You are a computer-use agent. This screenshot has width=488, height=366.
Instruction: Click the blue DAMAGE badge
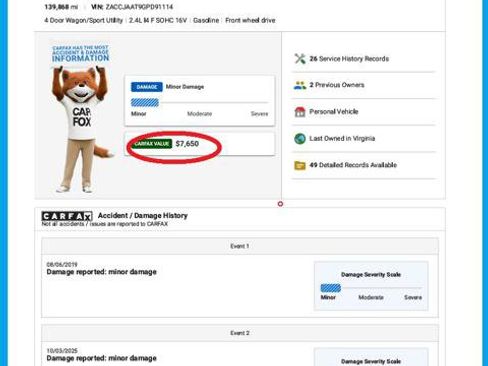[147, 87]
